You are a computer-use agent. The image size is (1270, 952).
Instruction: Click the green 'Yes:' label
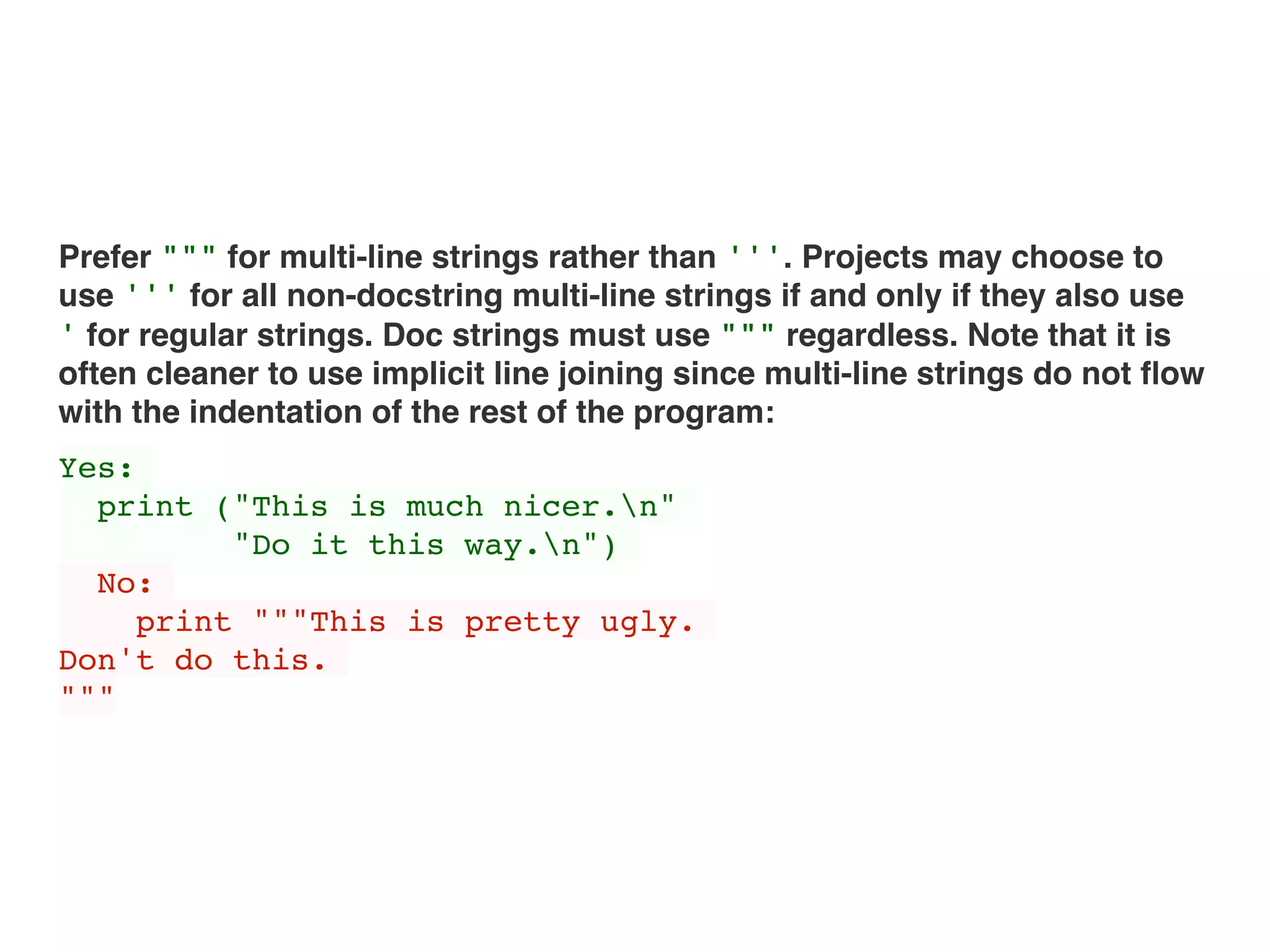(96, 468)
